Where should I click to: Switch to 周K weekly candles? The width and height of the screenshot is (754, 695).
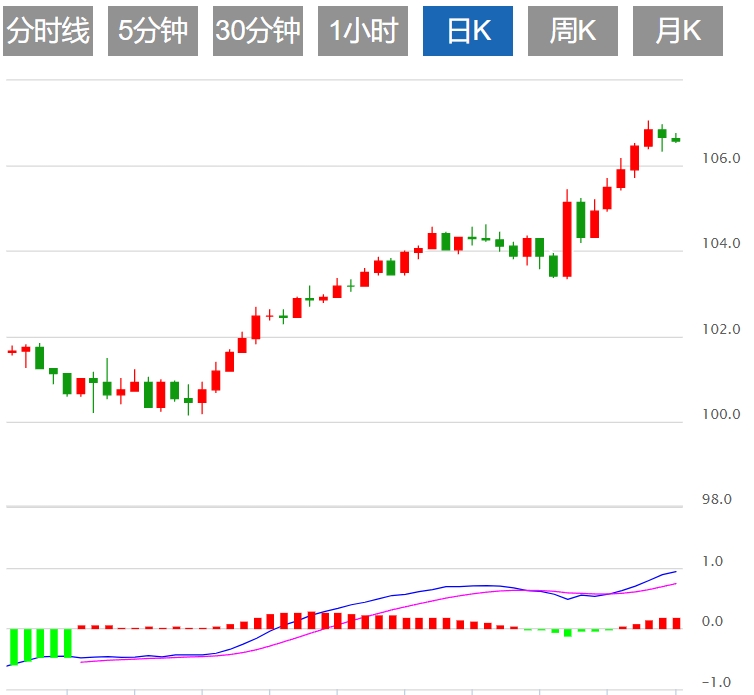pos(573,31)
